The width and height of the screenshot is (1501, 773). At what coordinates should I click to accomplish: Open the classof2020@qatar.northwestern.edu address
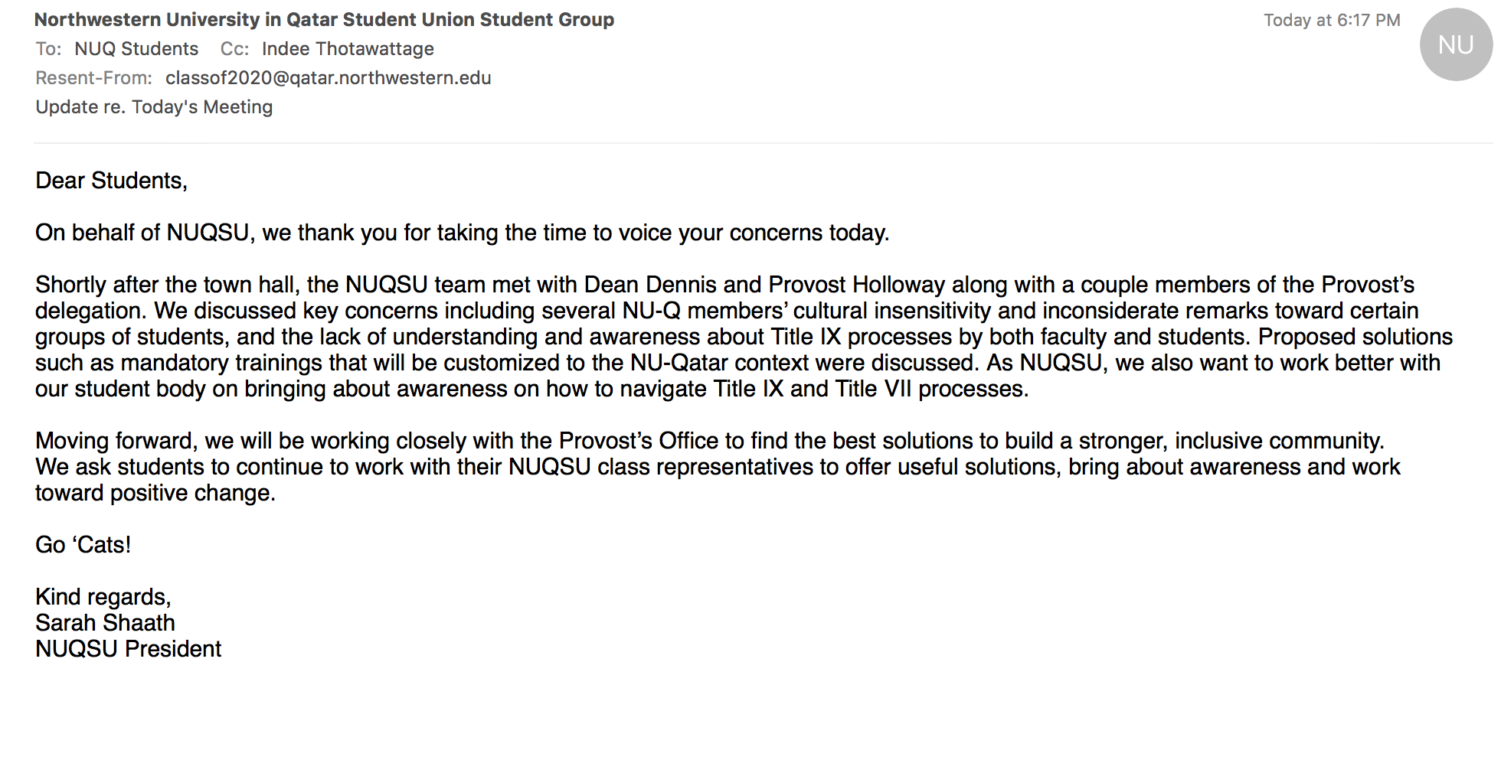pyautogui.click(x=328, y=78)
